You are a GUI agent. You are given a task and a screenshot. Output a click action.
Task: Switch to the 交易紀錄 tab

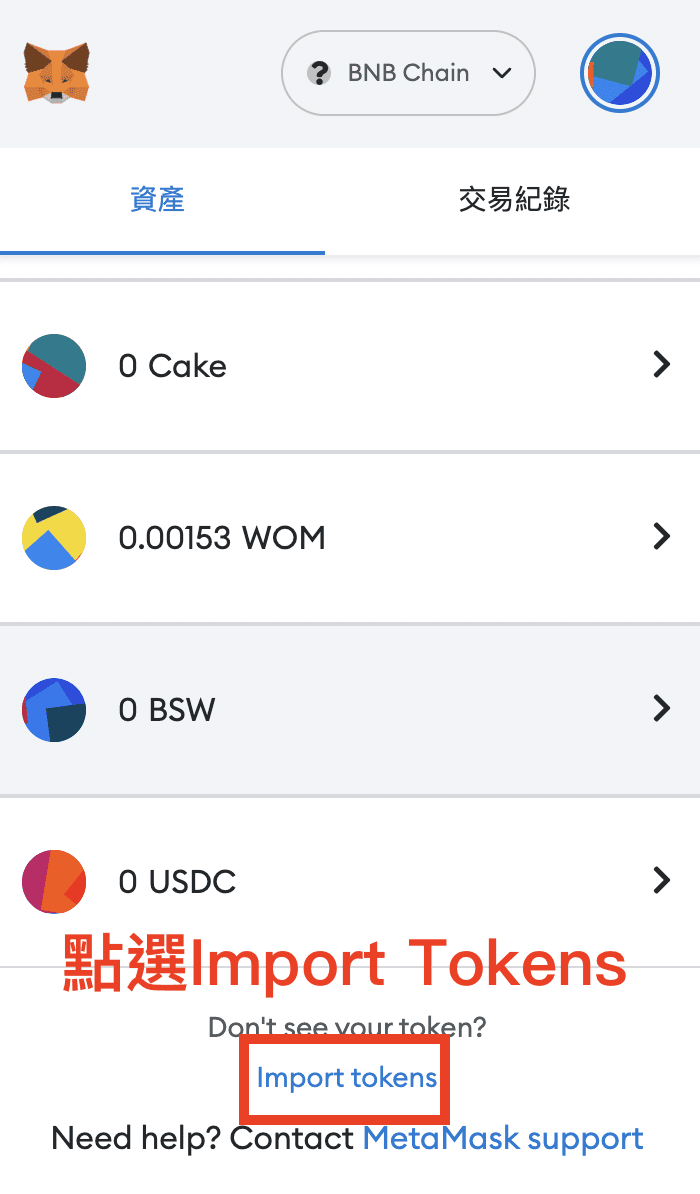point(514,200)
